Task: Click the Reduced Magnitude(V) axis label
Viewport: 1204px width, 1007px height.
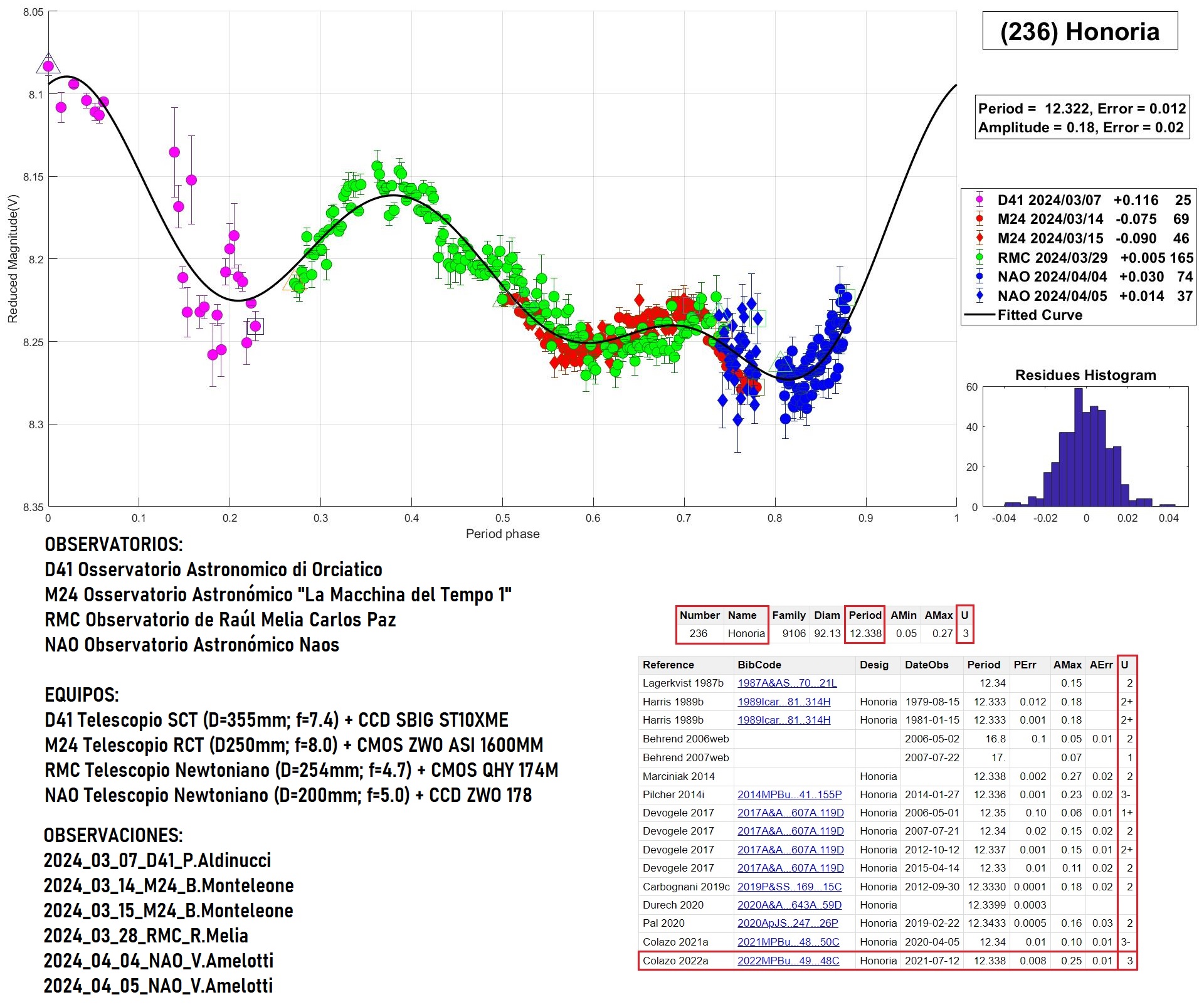Action: coord(13,258)
